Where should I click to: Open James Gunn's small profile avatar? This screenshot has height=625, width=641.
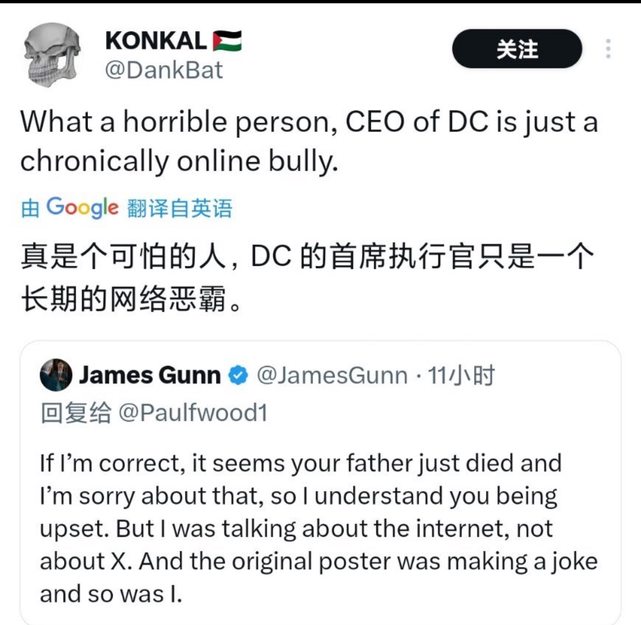point(55,376)
